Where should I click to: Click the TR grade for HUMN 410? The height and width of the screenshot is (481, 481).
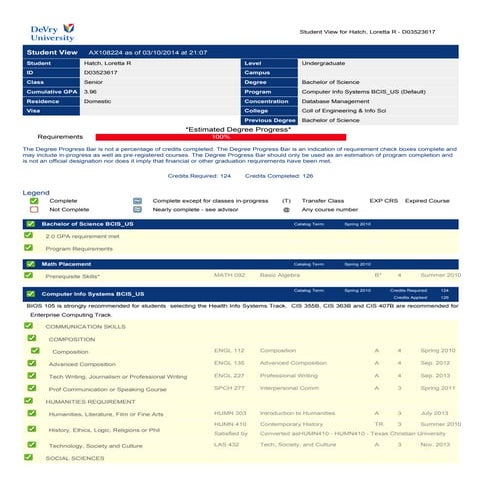coord(379,424)
